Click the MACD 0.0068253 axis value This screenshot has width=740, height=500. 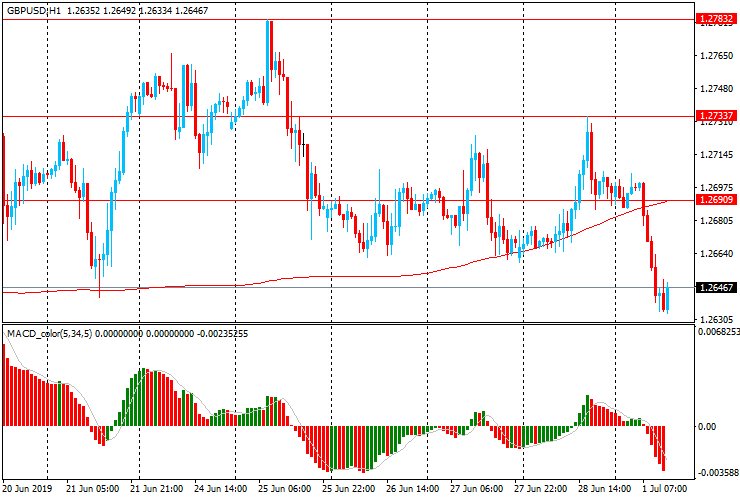click(x=718, y=332)
